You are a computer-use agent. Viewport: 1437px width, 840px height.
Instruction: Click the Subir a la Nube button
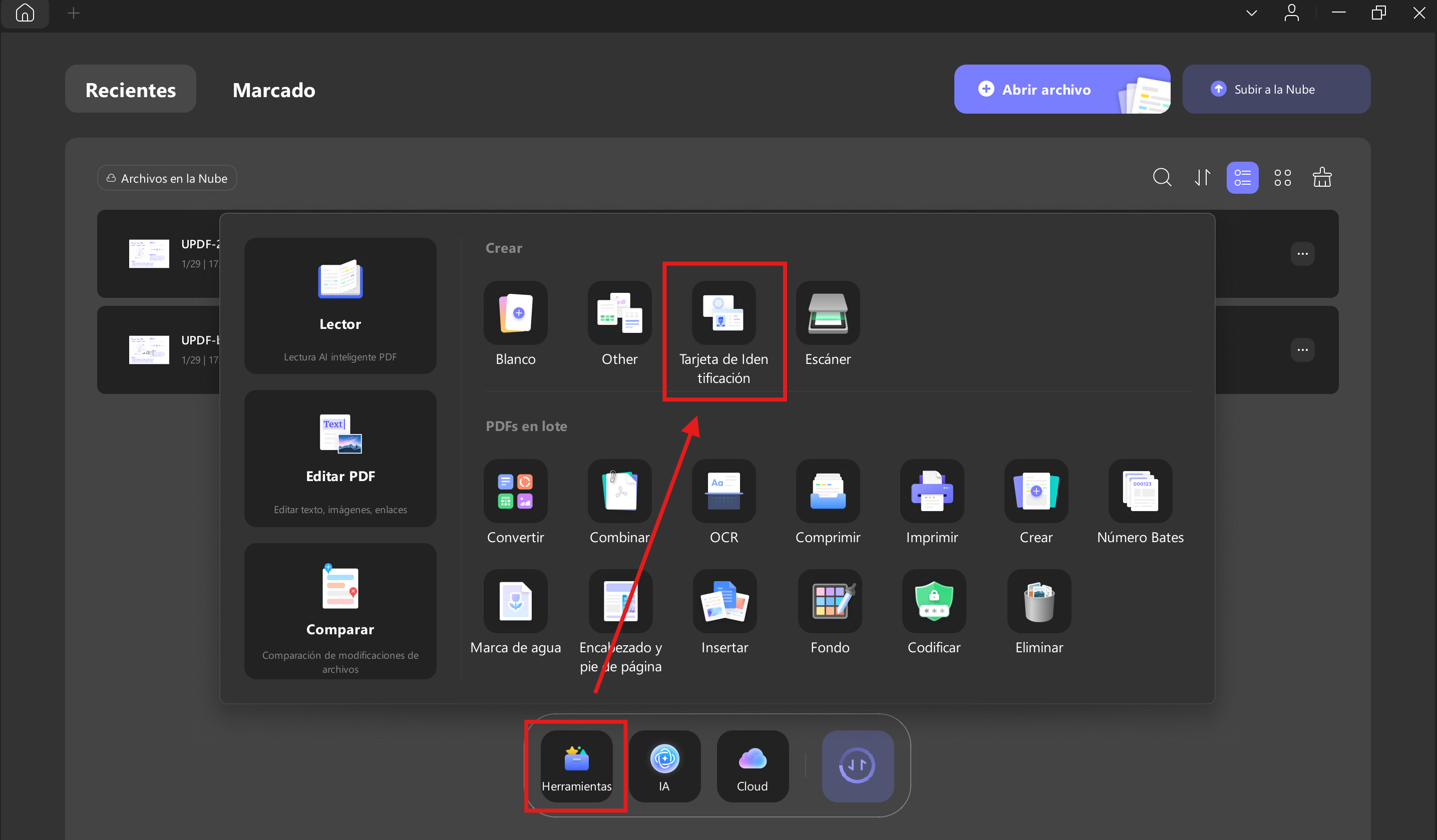tap(1276, 89)
